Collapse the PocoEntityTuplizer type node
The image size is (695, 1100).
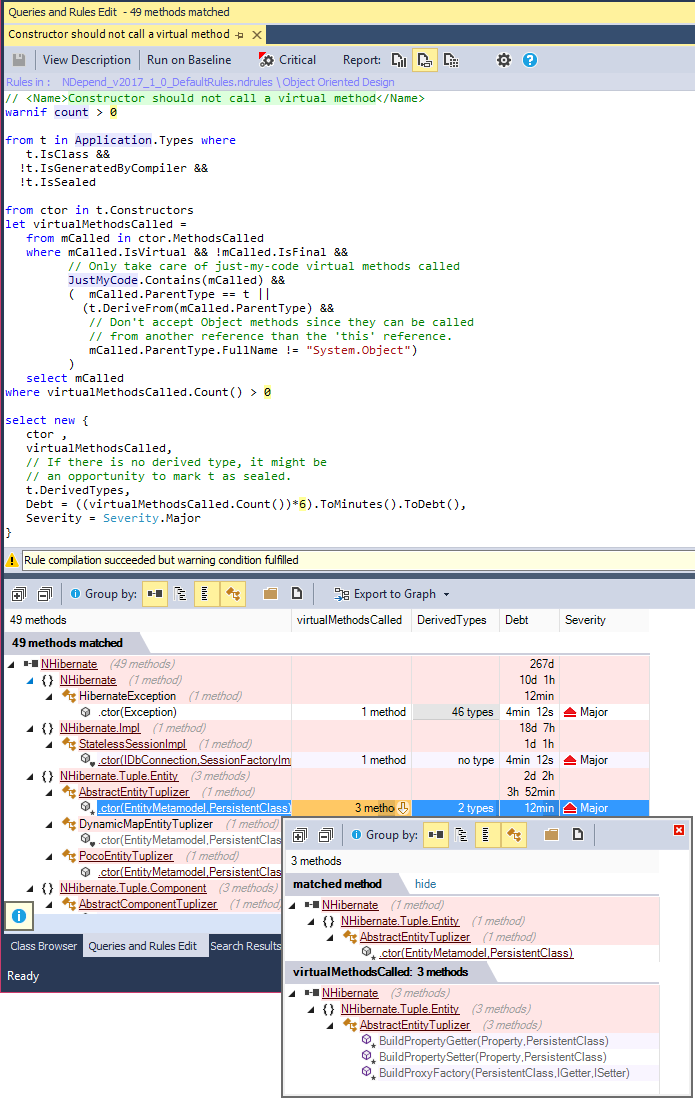pyautogui.click(x=49, y=857)
